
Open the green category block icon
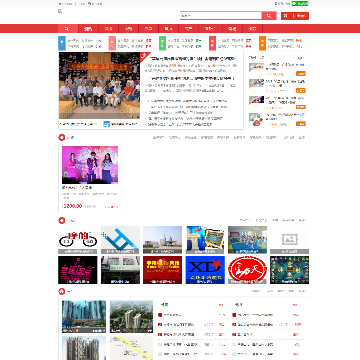click(162, 43)
